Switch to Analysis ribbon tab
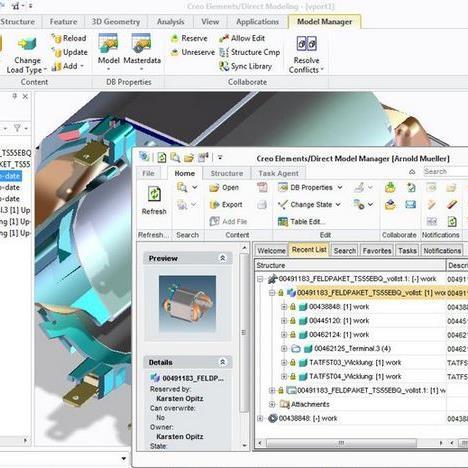The image size is (468, 468). tap(170, 22)
